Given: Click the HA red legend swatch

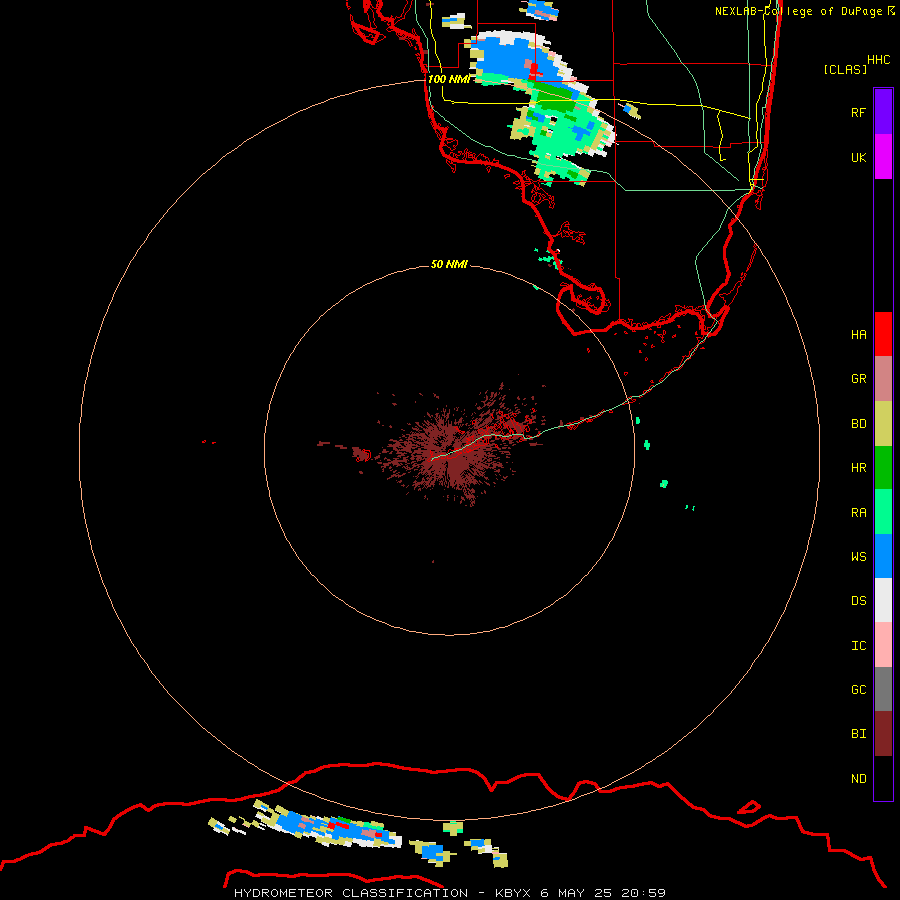Looking at the screenshot, I should click(883, 334).
